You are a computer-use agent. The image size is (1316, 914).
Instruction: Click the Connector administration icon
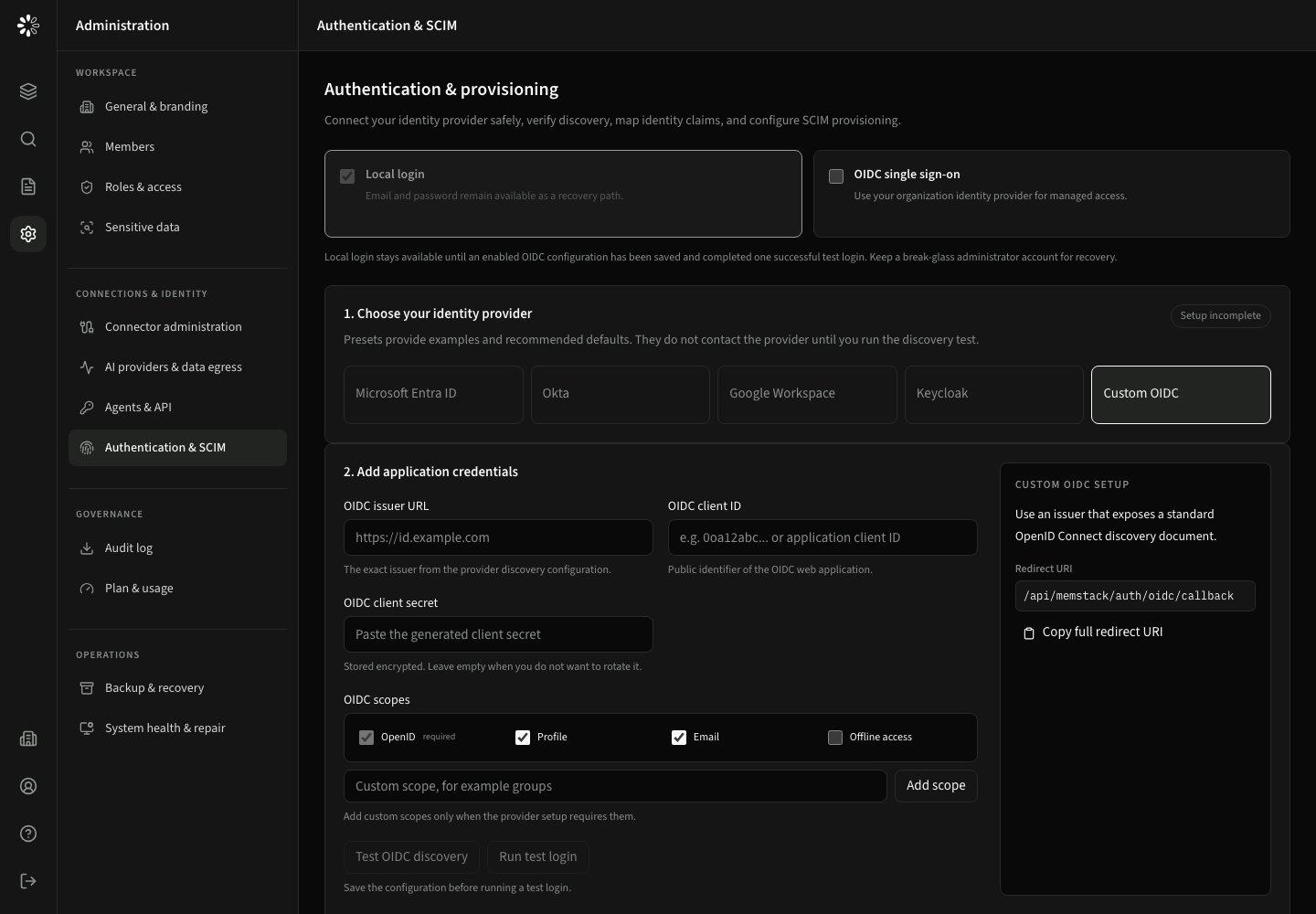point(87,327)
